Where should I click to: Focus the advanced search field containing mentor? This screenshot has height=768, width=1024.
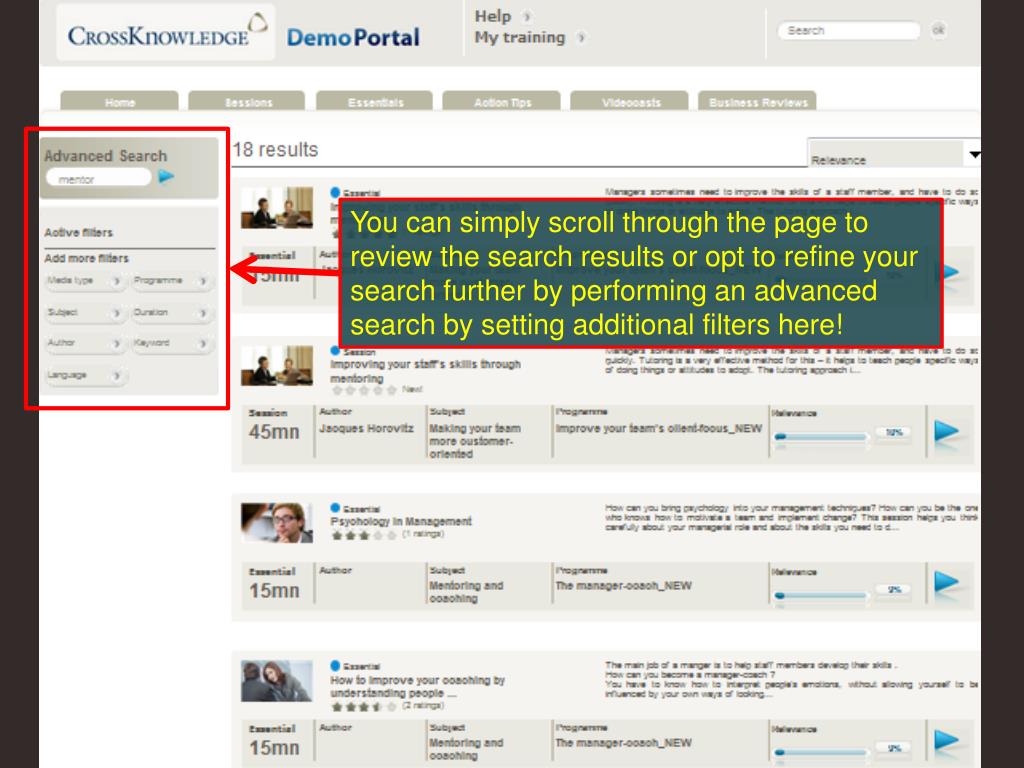coord(99,178)
